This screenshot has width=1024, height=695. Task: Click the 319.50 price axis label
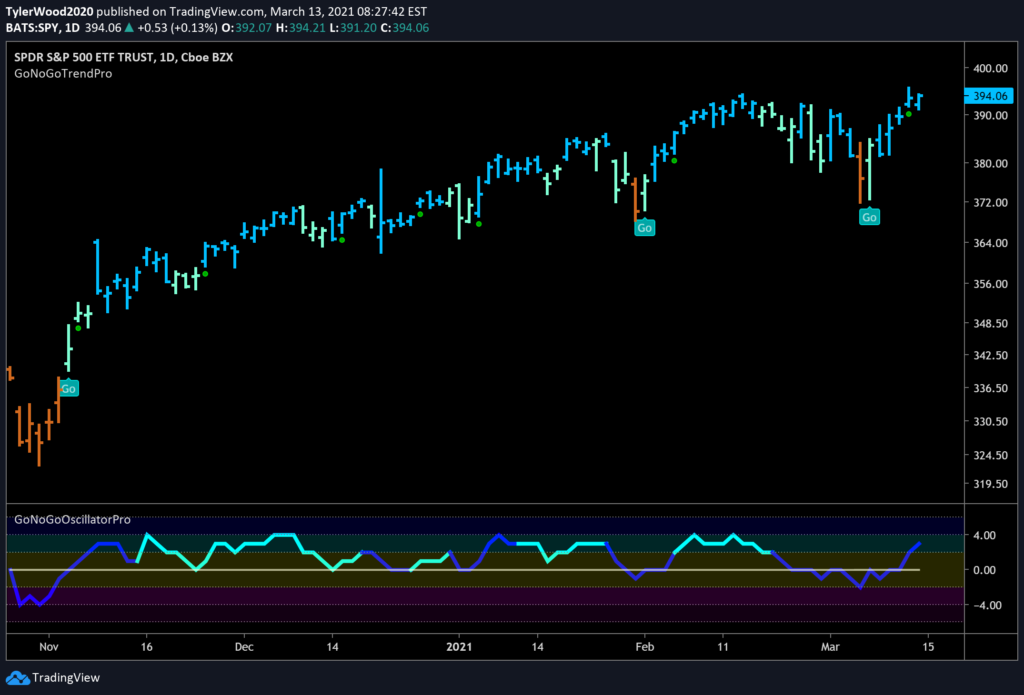989,484
